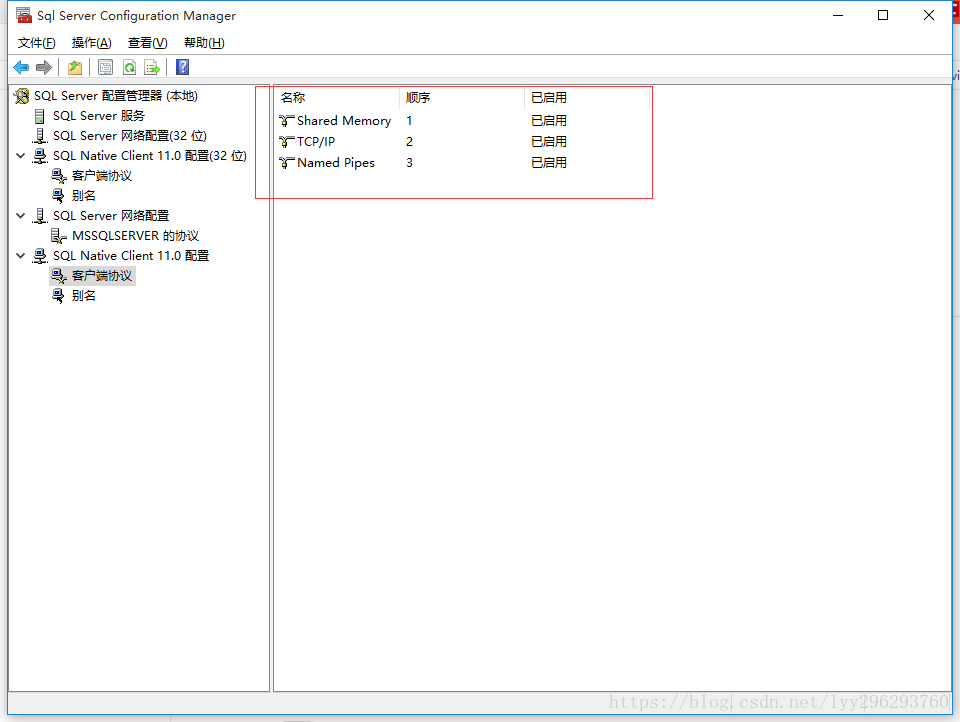Sort by the 名称 column header

coord(337,98)
